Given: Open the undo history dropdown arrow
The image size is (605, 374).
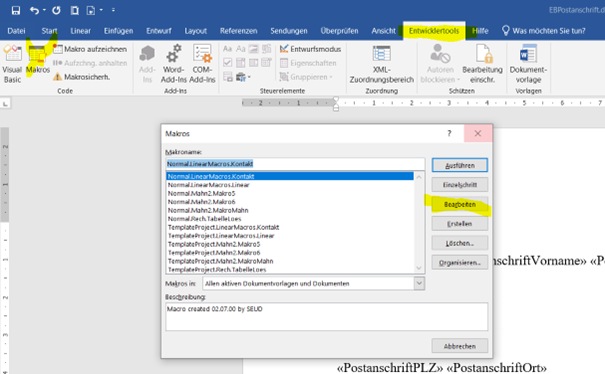Looking at the screenshot, I should coord(44,10).
